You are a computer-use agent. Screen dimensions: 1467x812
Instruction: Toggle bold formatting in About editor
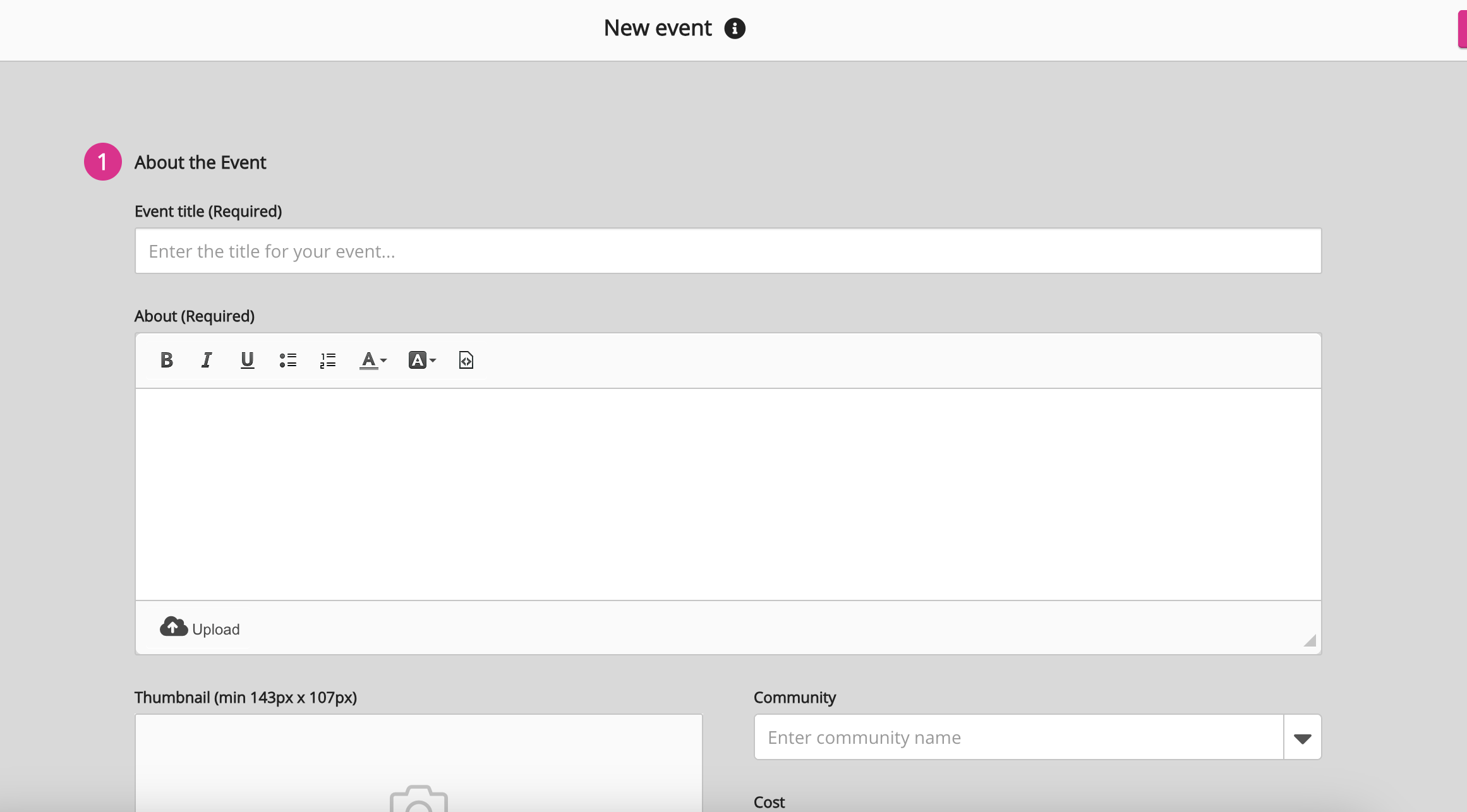tap(166, 360)
